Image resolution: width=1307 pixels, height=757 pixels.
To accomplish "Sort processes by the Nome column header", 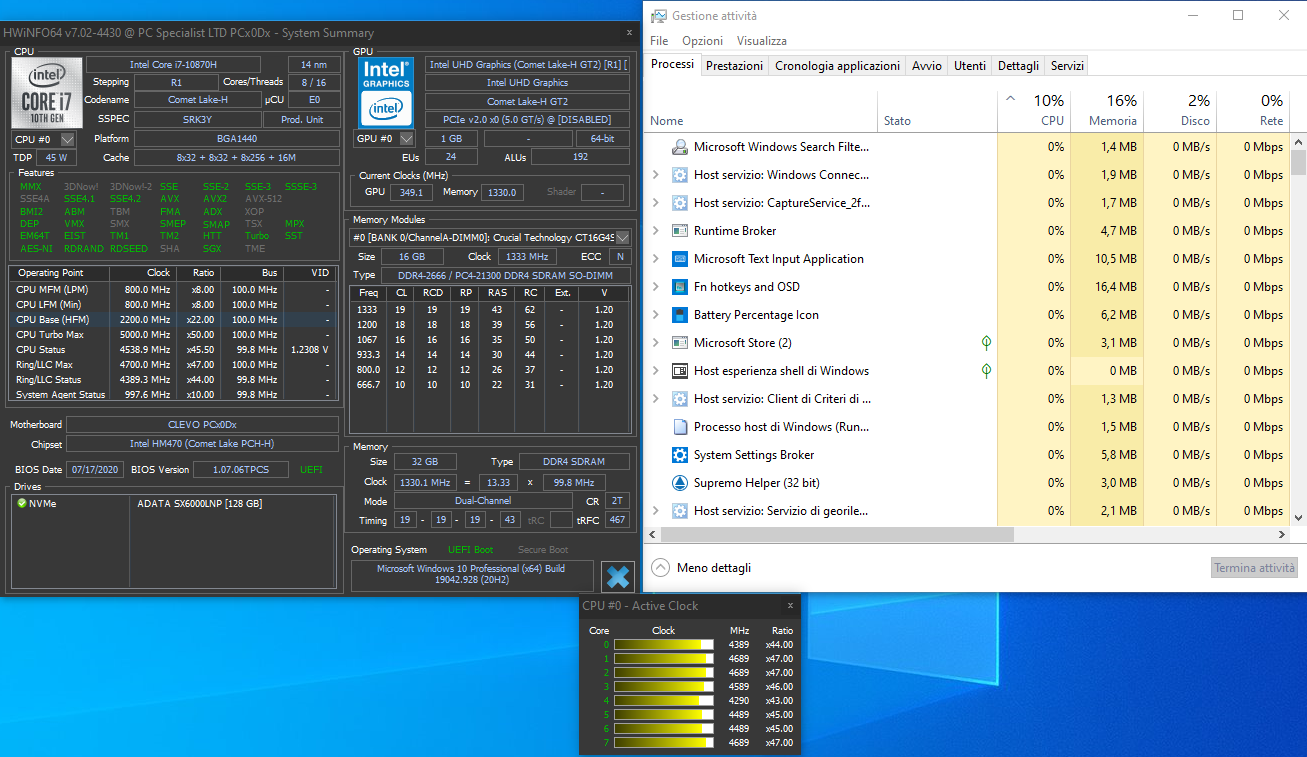I will coord(762,112).
